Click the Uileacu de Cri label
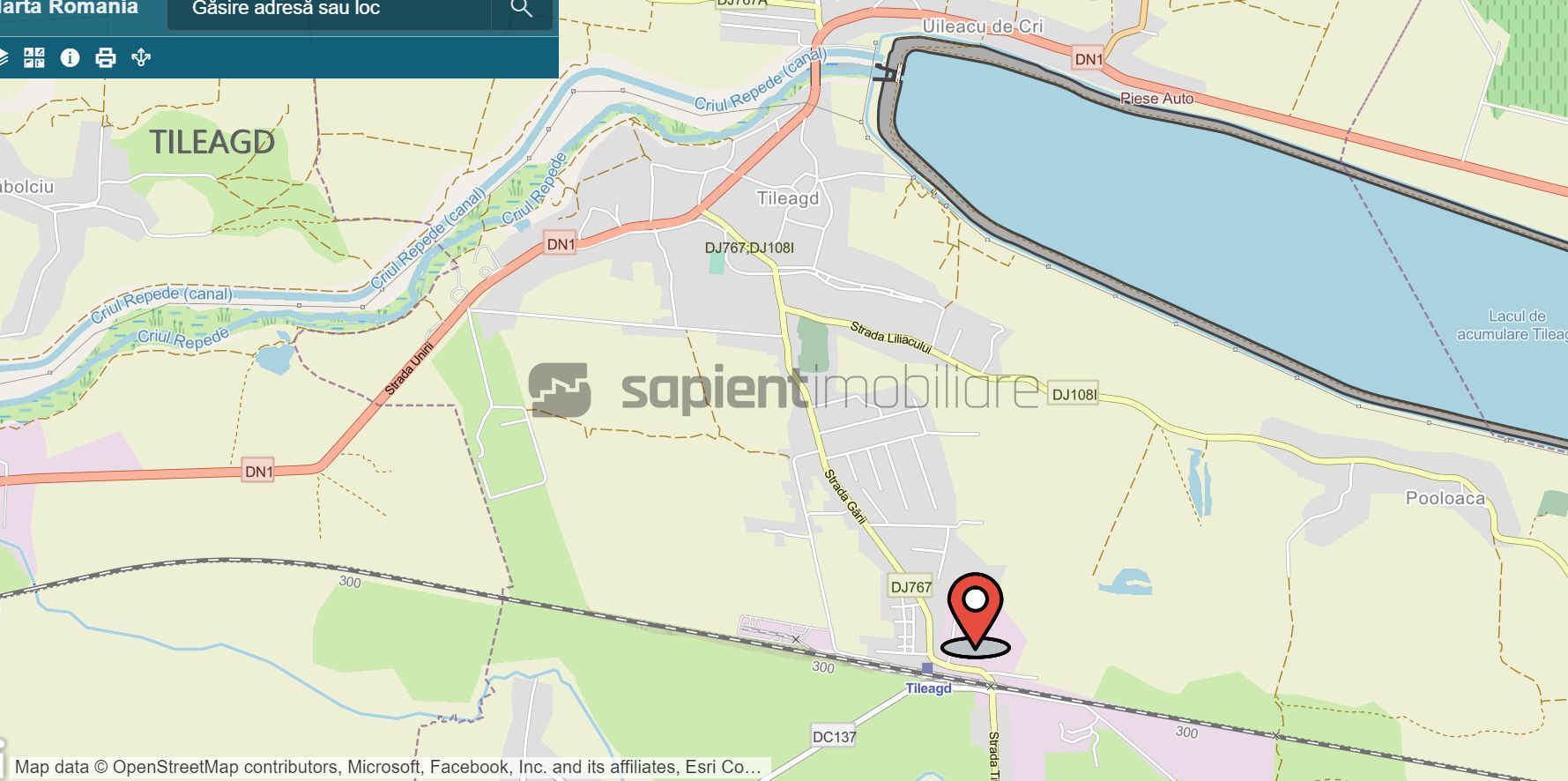Viewport: 1568px width, 781px height. (x=983, y=26)
